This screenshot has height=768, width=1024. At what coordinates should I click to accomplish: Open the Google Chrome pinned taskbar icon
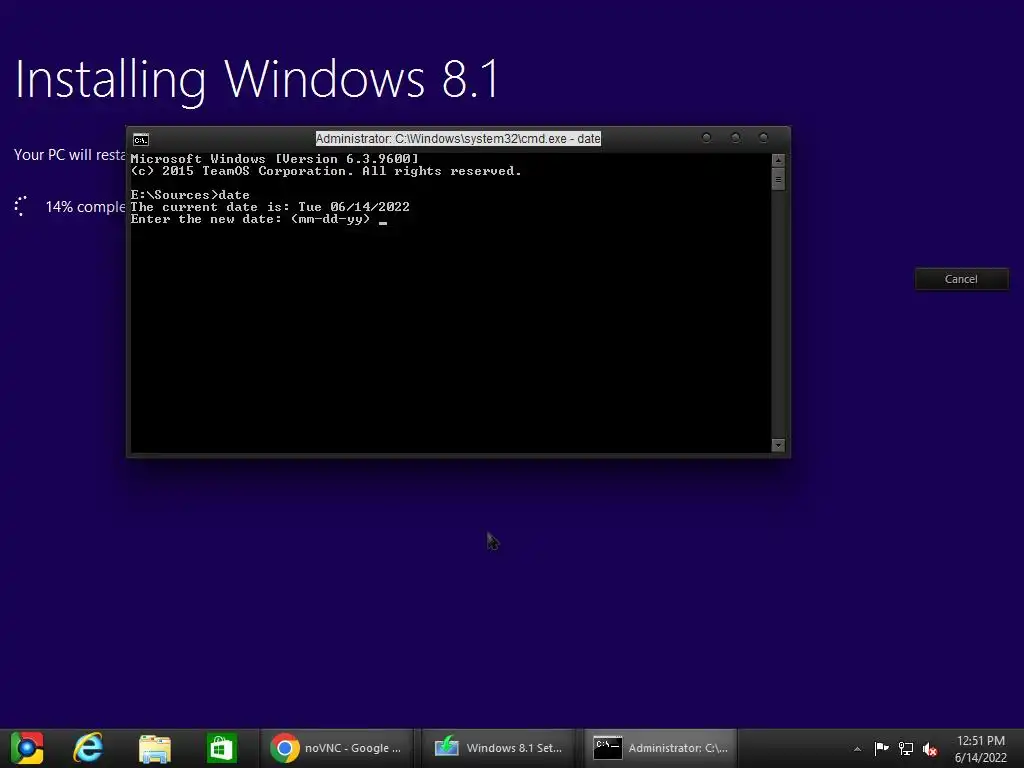click(x=27, y=748)
